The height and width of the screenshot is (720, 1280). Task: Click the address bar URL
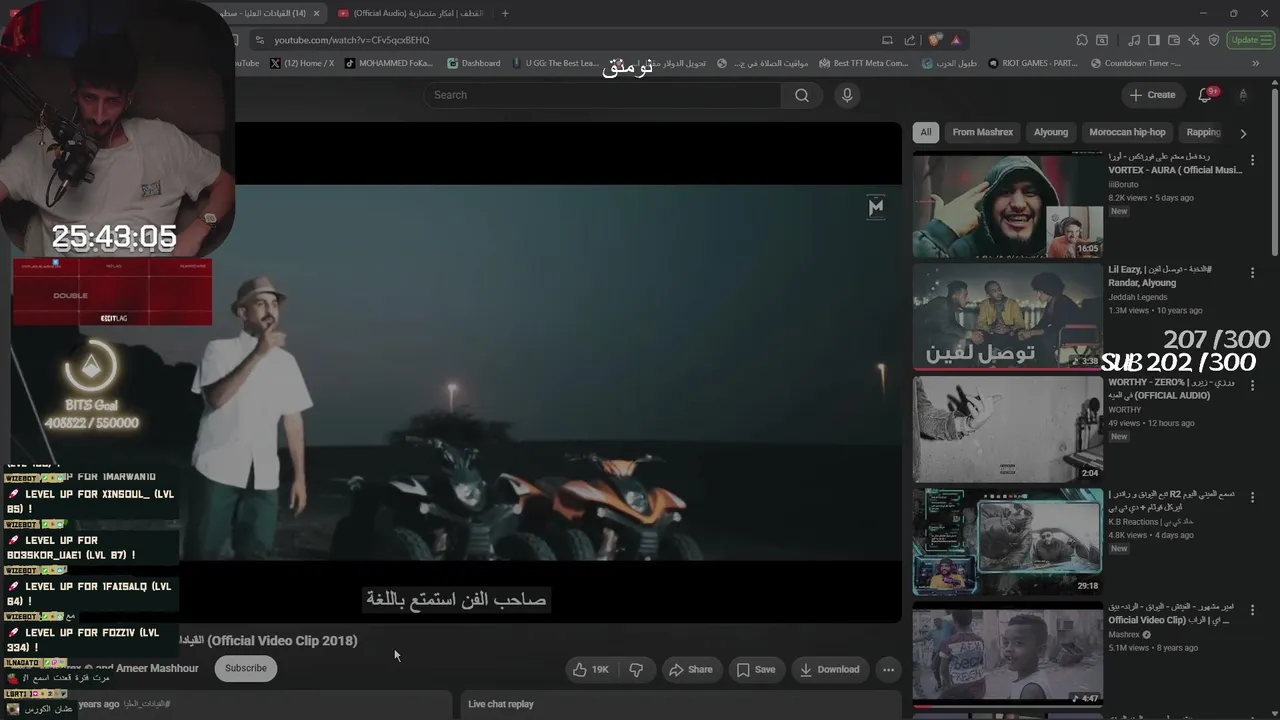click(x=352, y=40)
